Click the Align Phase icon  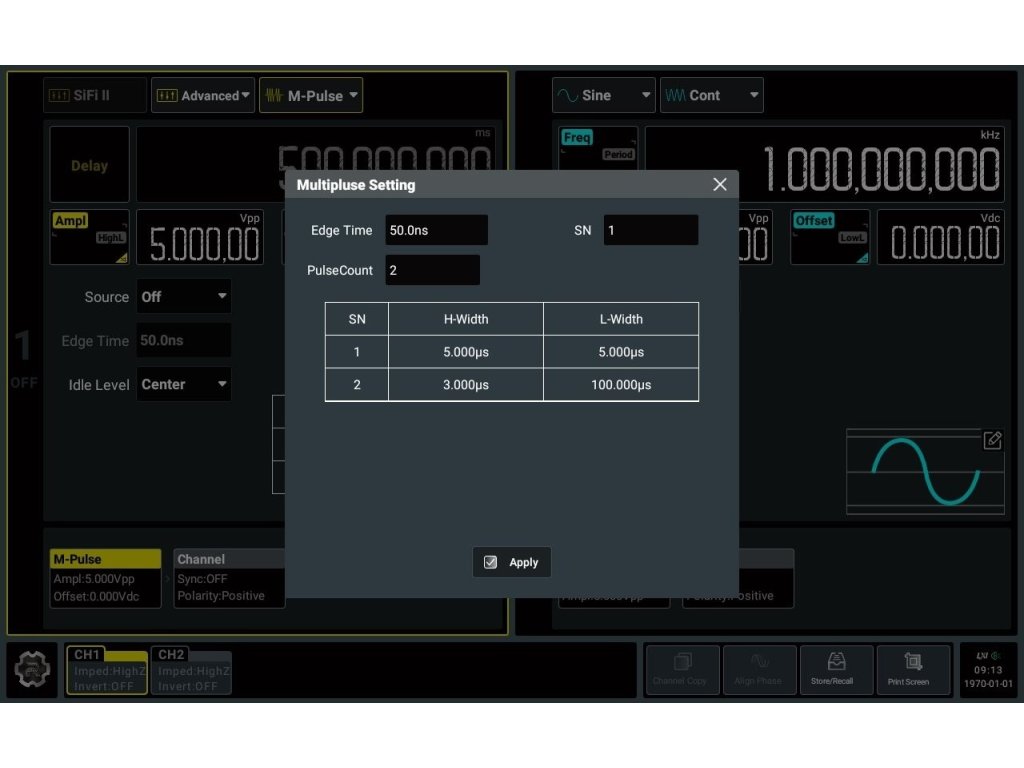click(759, 669)
